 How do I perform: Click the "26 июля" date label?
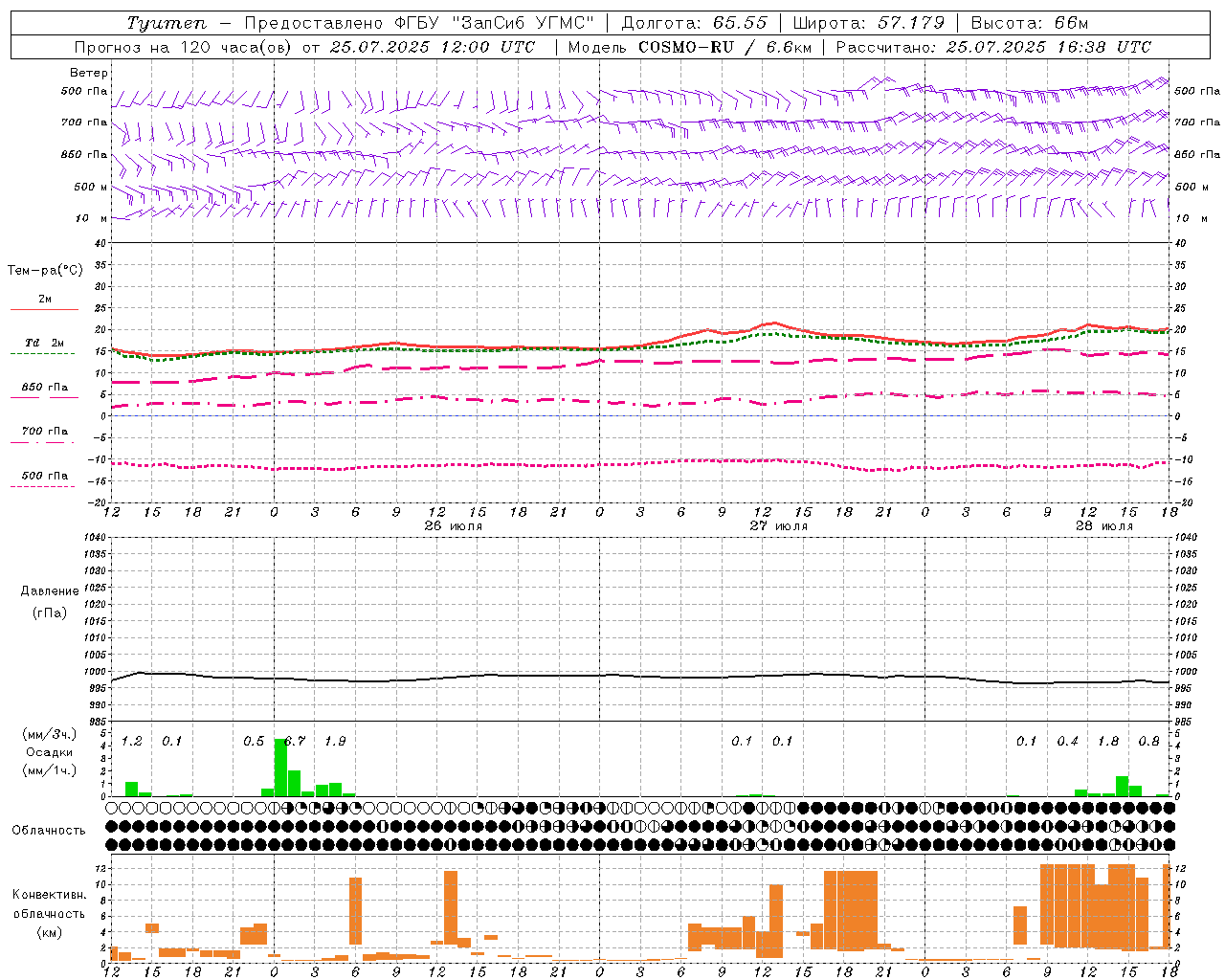pyautogui.click(x=454, y=526)
